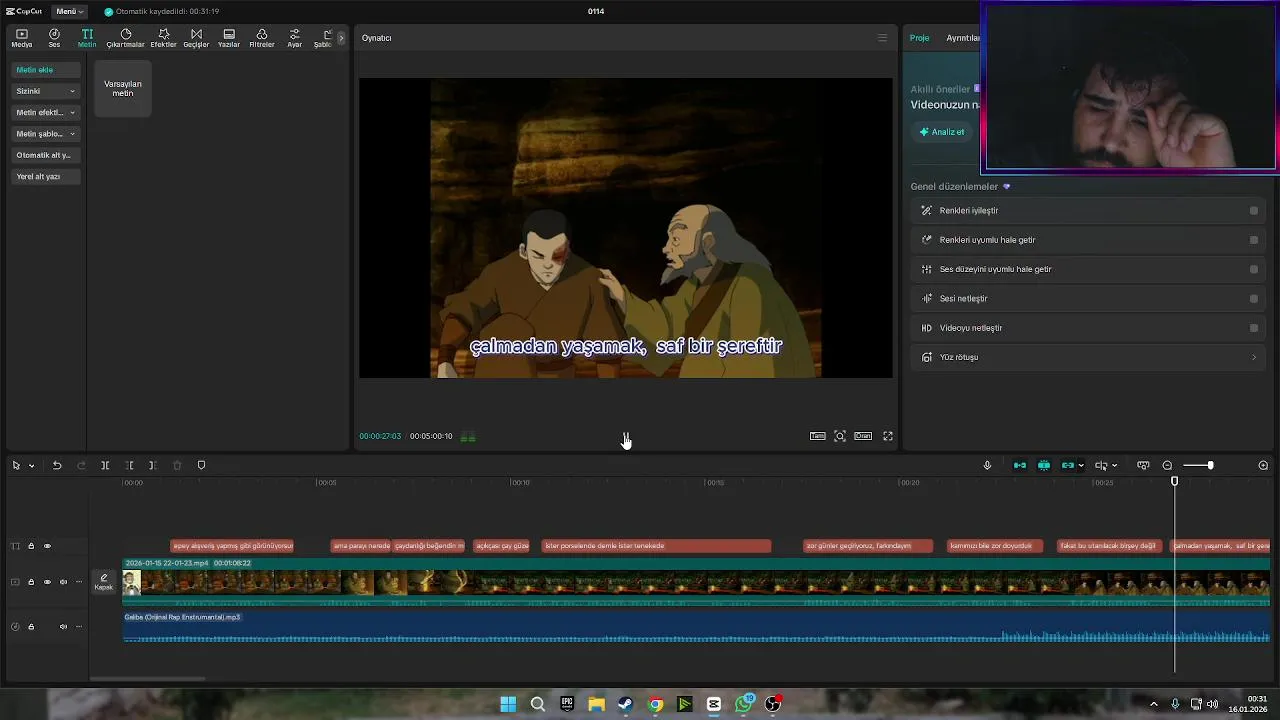Expand the Metin şablonları section

pos(45,133)
